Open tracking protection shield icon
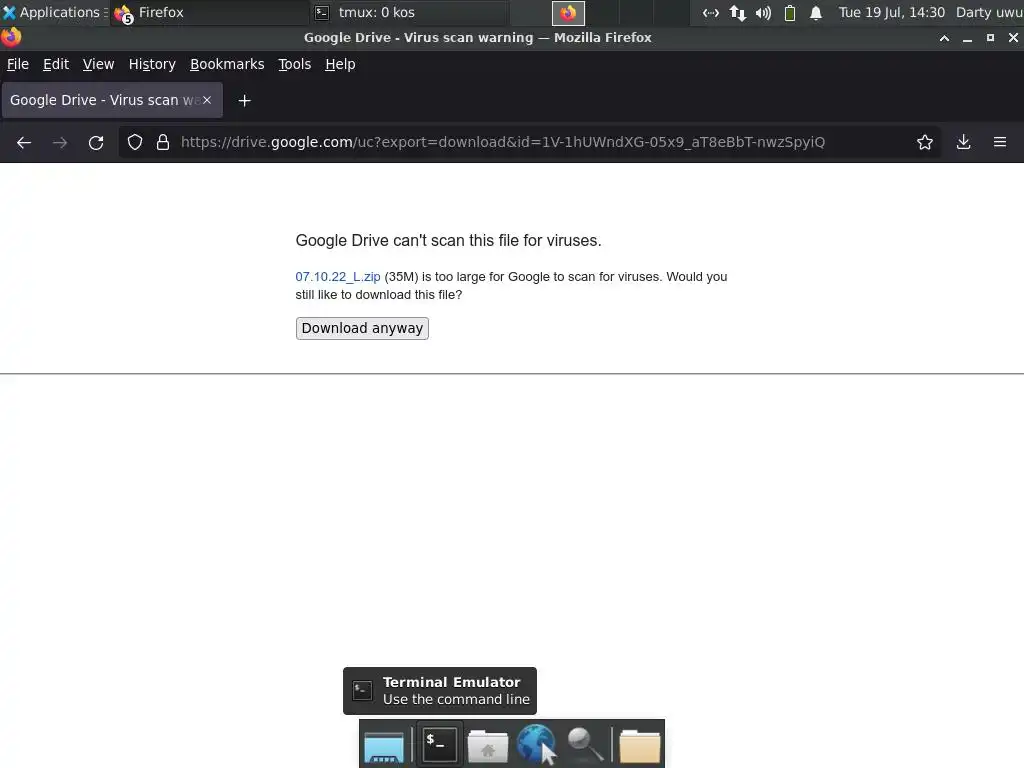This screenshot has width=1024, height=768. pos(135,142)
